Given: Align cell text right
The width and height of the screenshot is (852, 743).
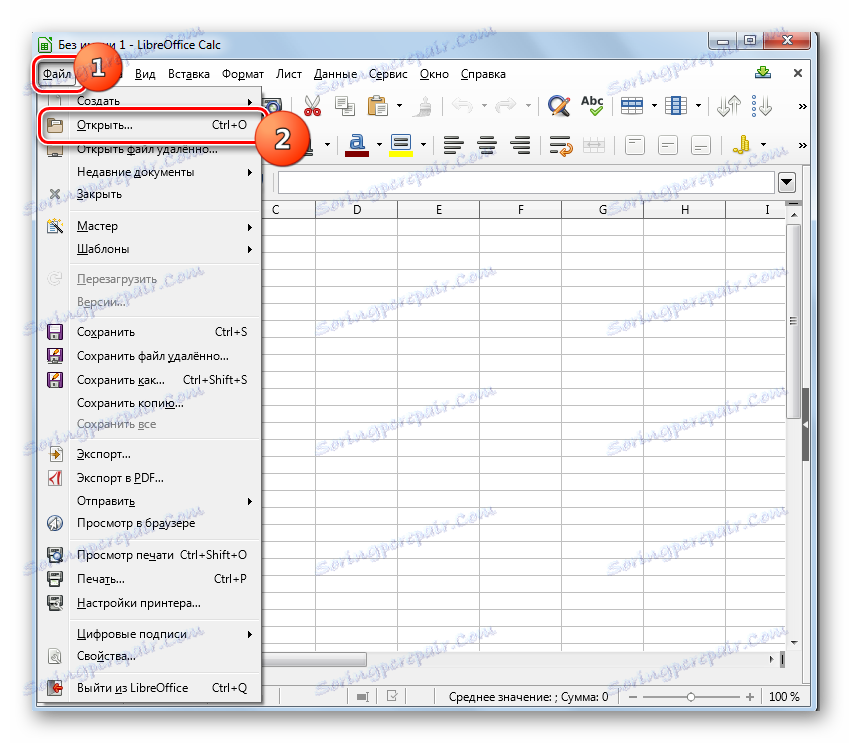Looking at the screenshot, I should click(521, 146).
